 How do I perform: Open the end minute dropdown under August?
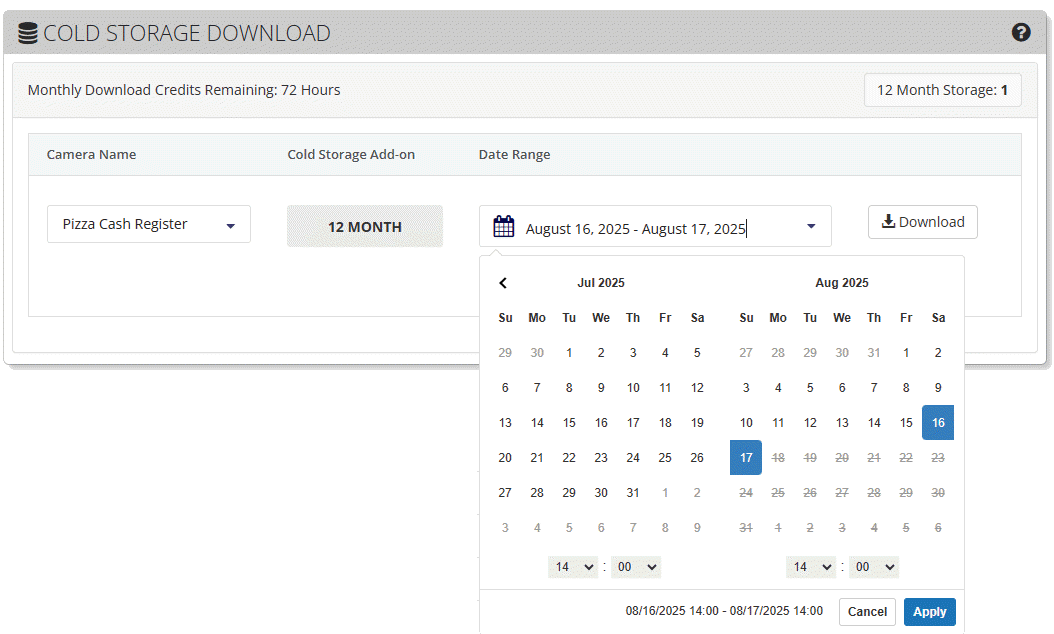[x=874, y=567]
